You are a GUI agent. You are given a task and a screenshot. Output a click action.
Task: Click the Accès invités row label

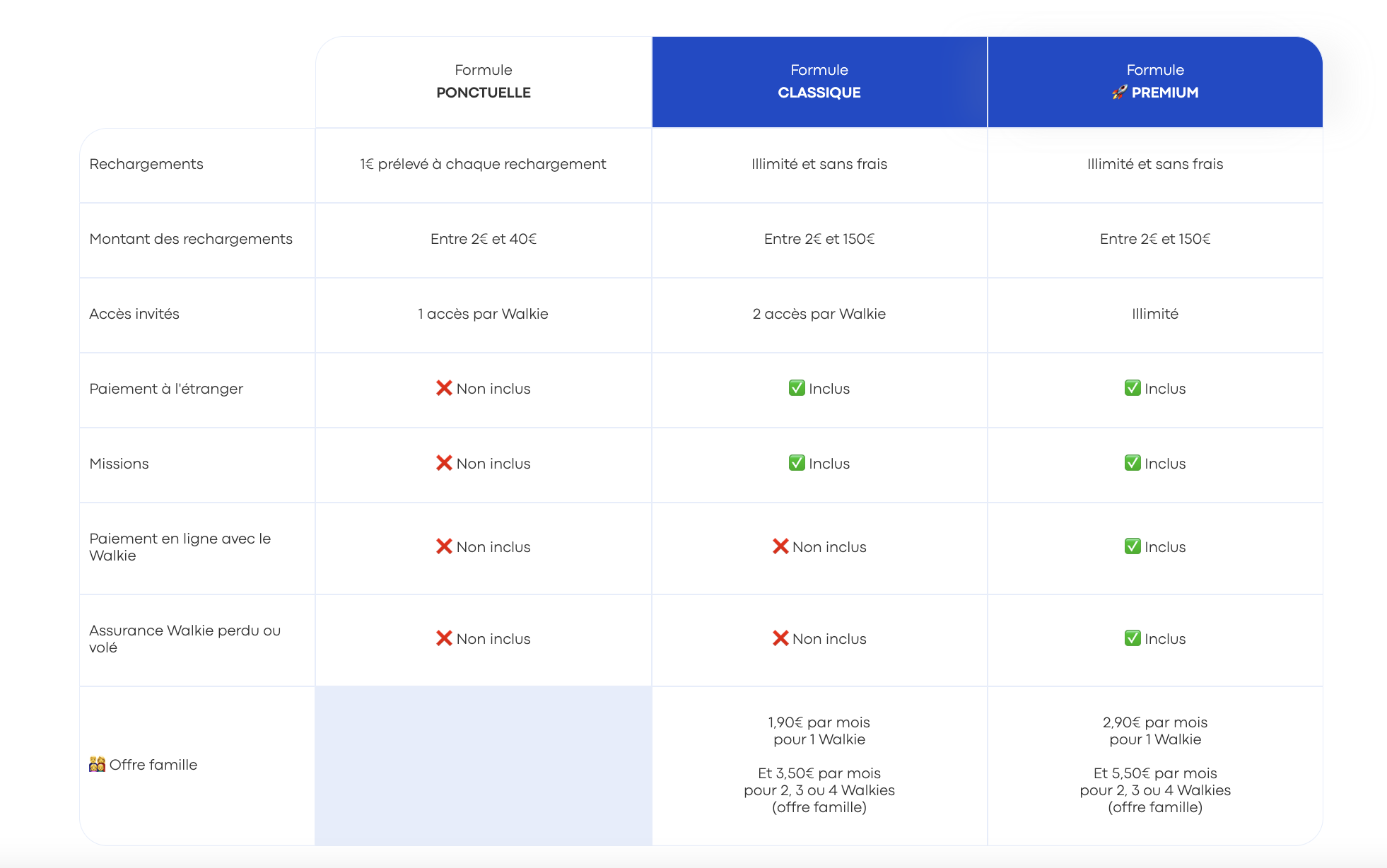(134, 314)
